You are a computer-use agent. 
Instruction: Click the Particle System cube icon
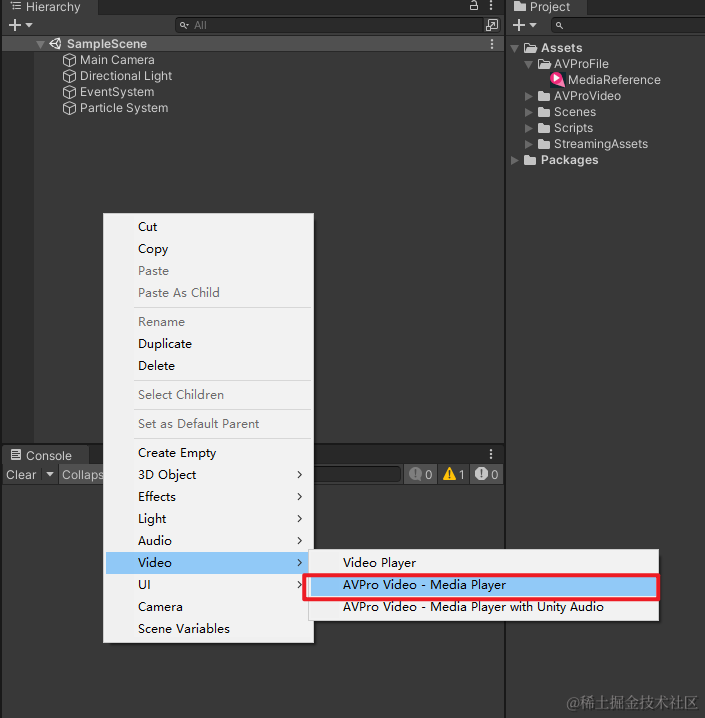coord(69,108)
